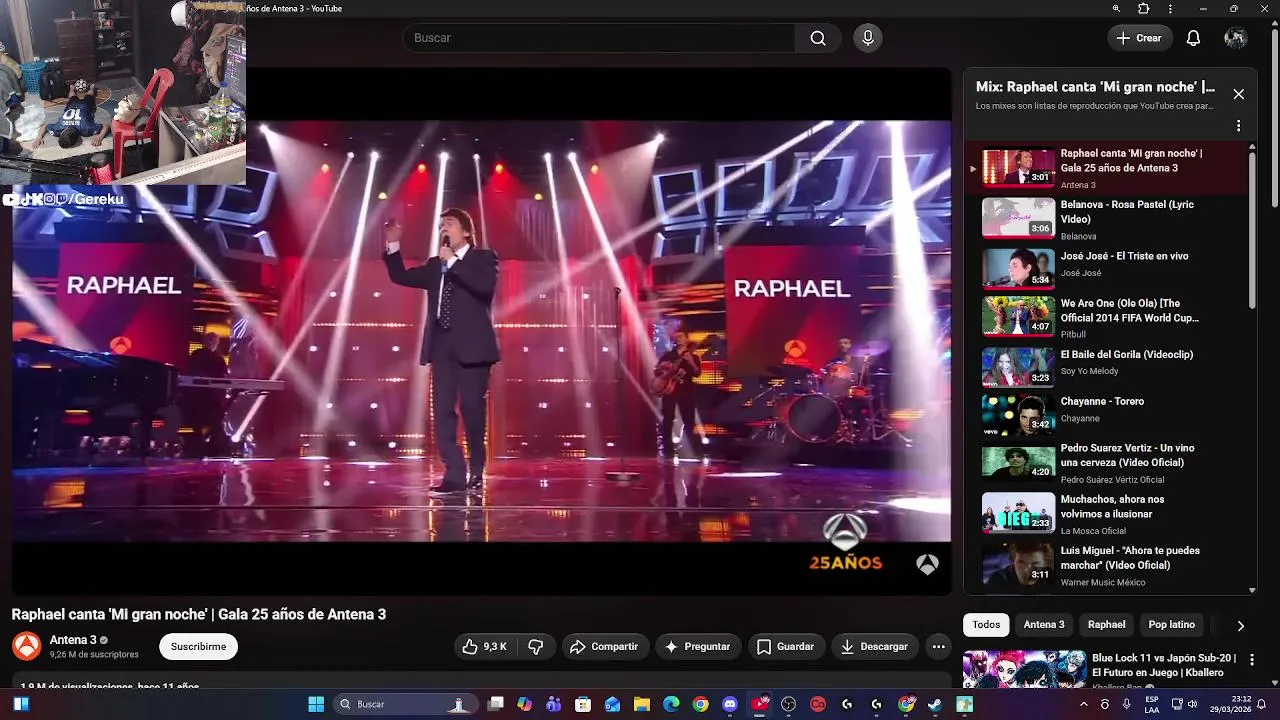Viewport: 1280px width, 720px height.
Task: Open Google Chrome on the taskbar
Action: (700, 704)
